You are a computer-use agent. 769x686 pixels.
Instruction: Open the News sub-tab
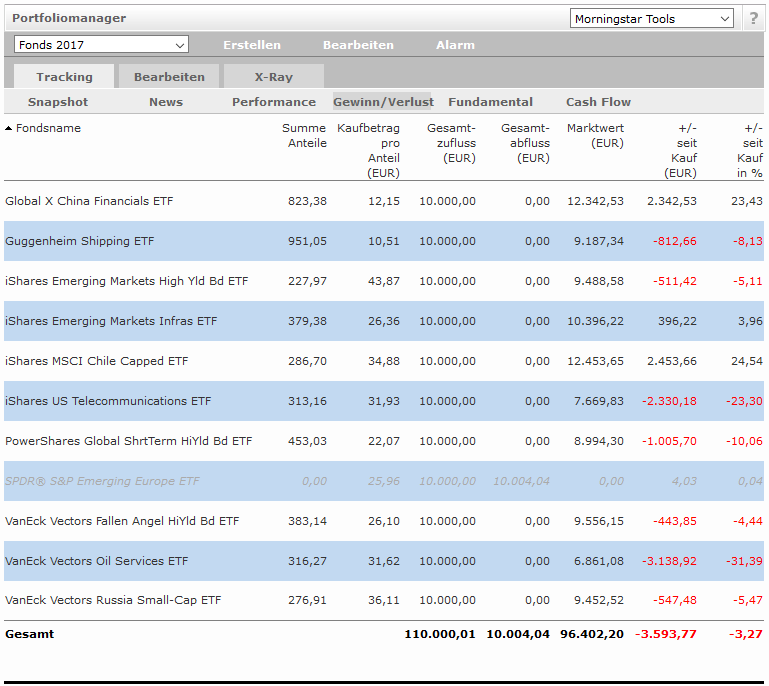(166, 102)
